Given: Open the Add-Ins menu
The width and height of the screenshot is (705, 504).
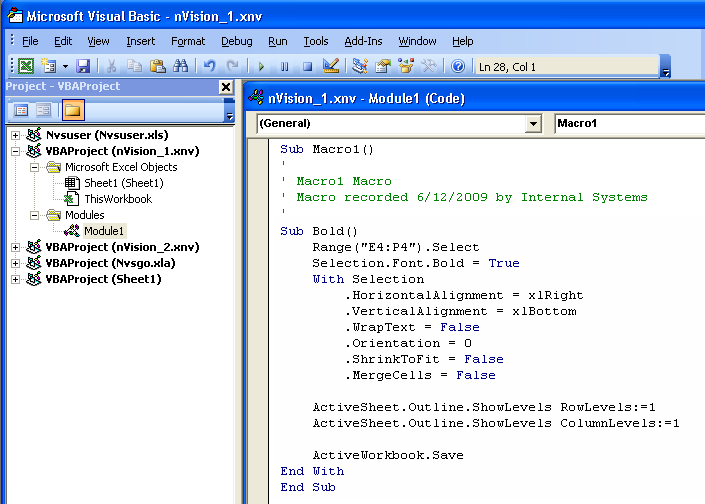Looking at the screenshot, I should [x=363, y=41].
